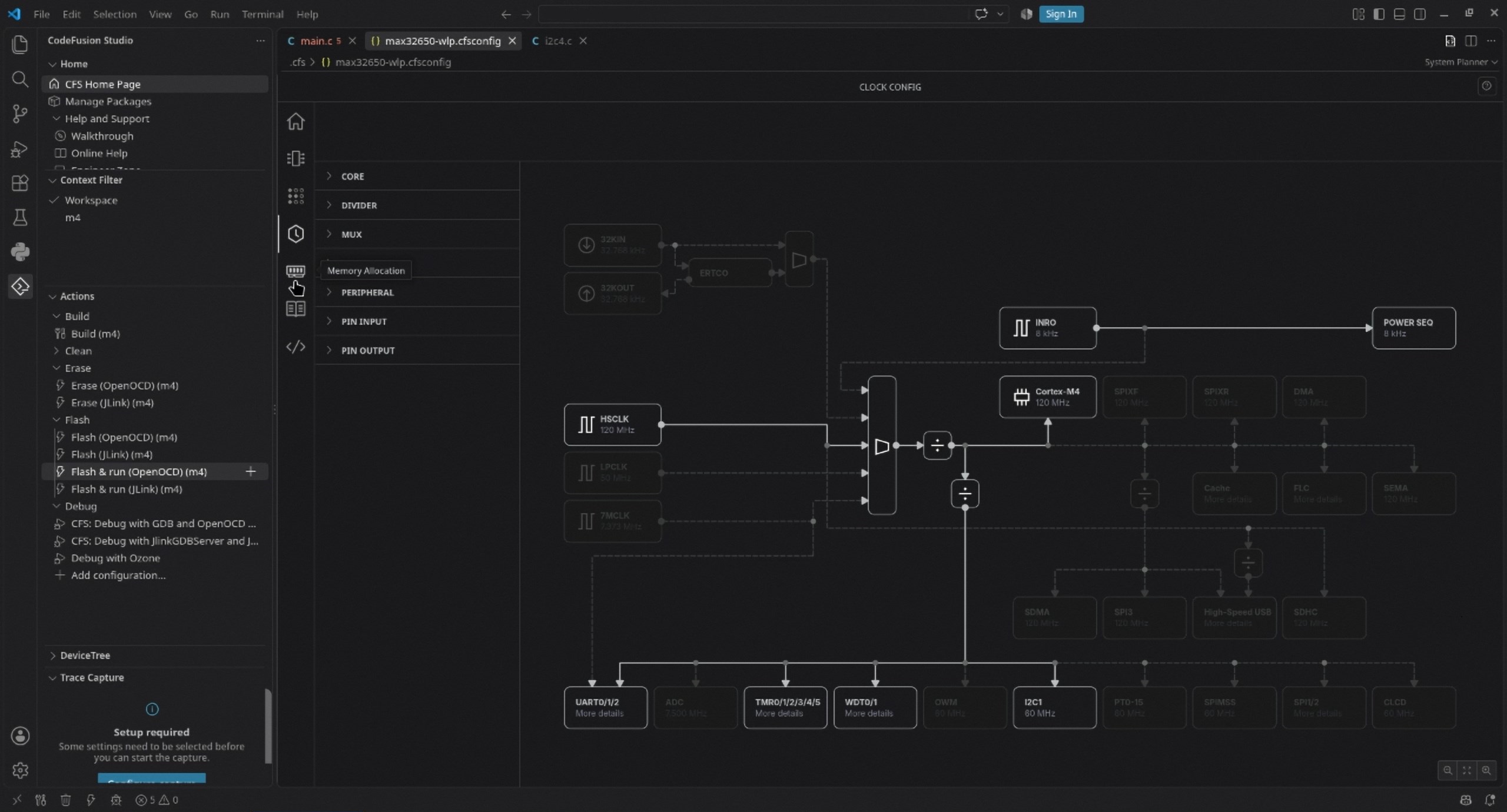Click the command center search field
Viewport: 1507px width, 812px height.
coord(753,14)
